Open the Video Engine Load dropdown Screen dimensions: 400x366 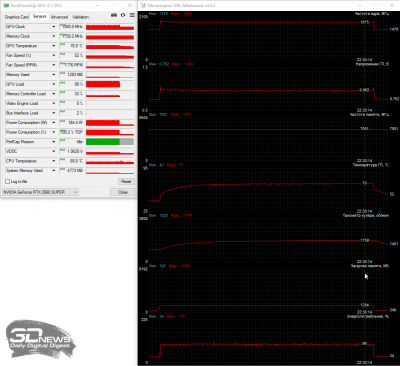54,103
